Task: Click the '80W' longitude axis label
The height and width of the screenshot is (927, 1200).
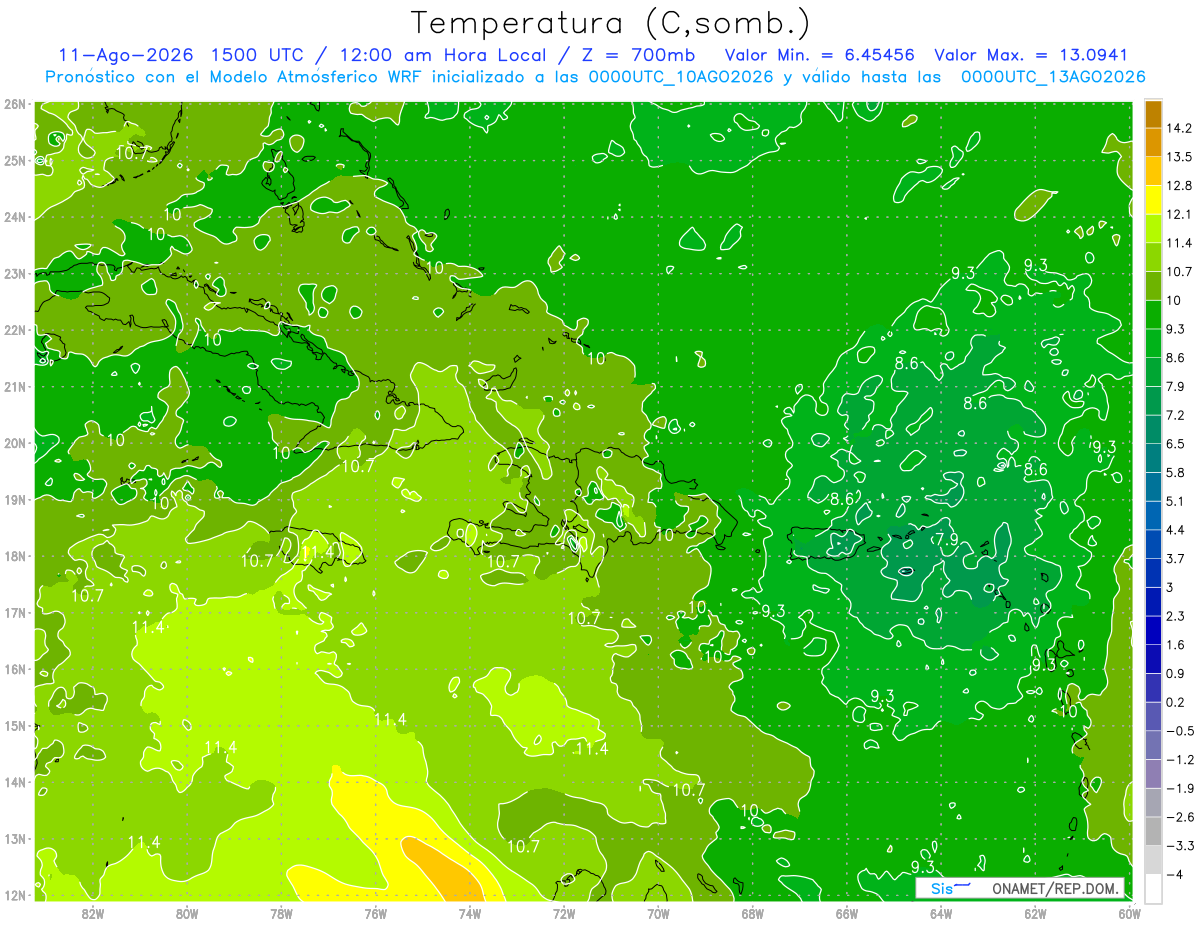Action: pyautogui.click(x=187, y=913)
